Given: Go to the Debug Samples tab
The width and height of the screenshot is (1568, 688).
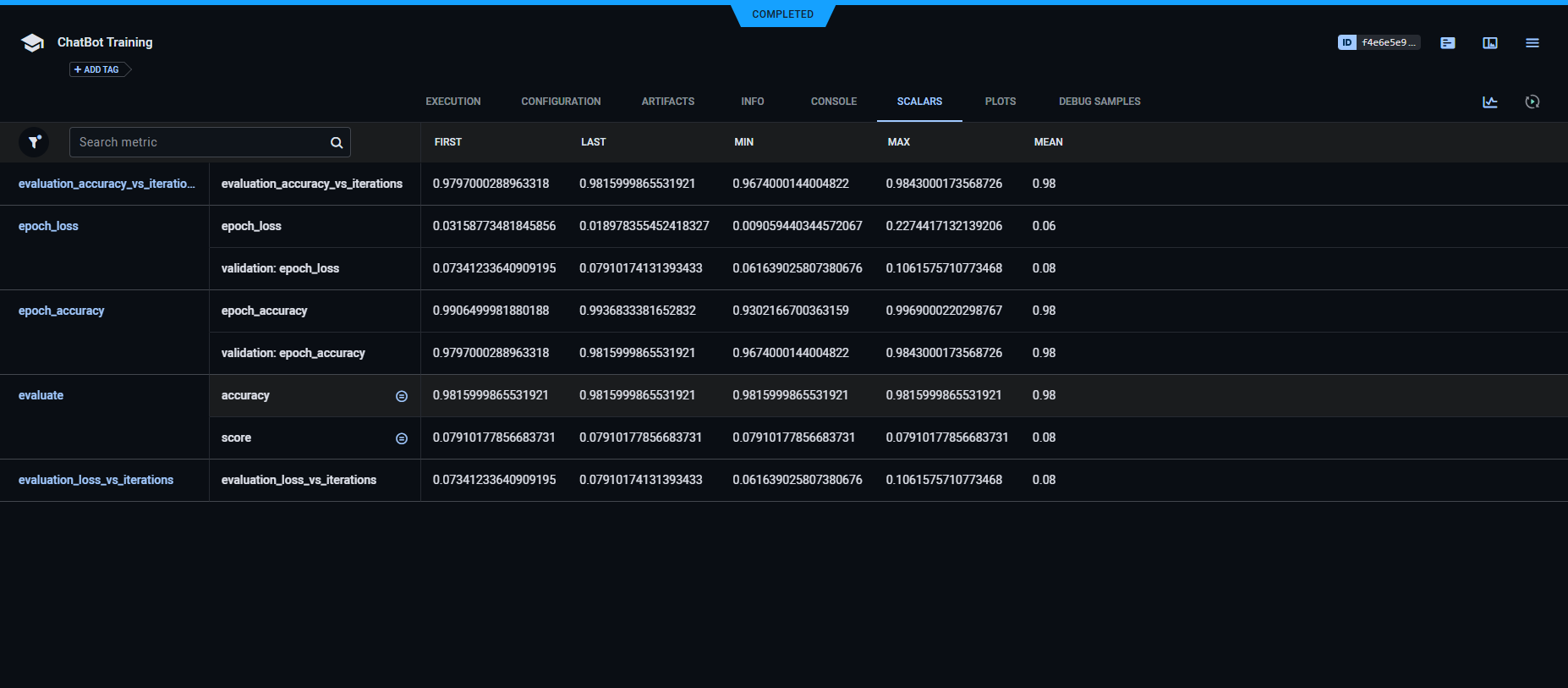Looking at the screenshot, I should (x=1099, y=102).
